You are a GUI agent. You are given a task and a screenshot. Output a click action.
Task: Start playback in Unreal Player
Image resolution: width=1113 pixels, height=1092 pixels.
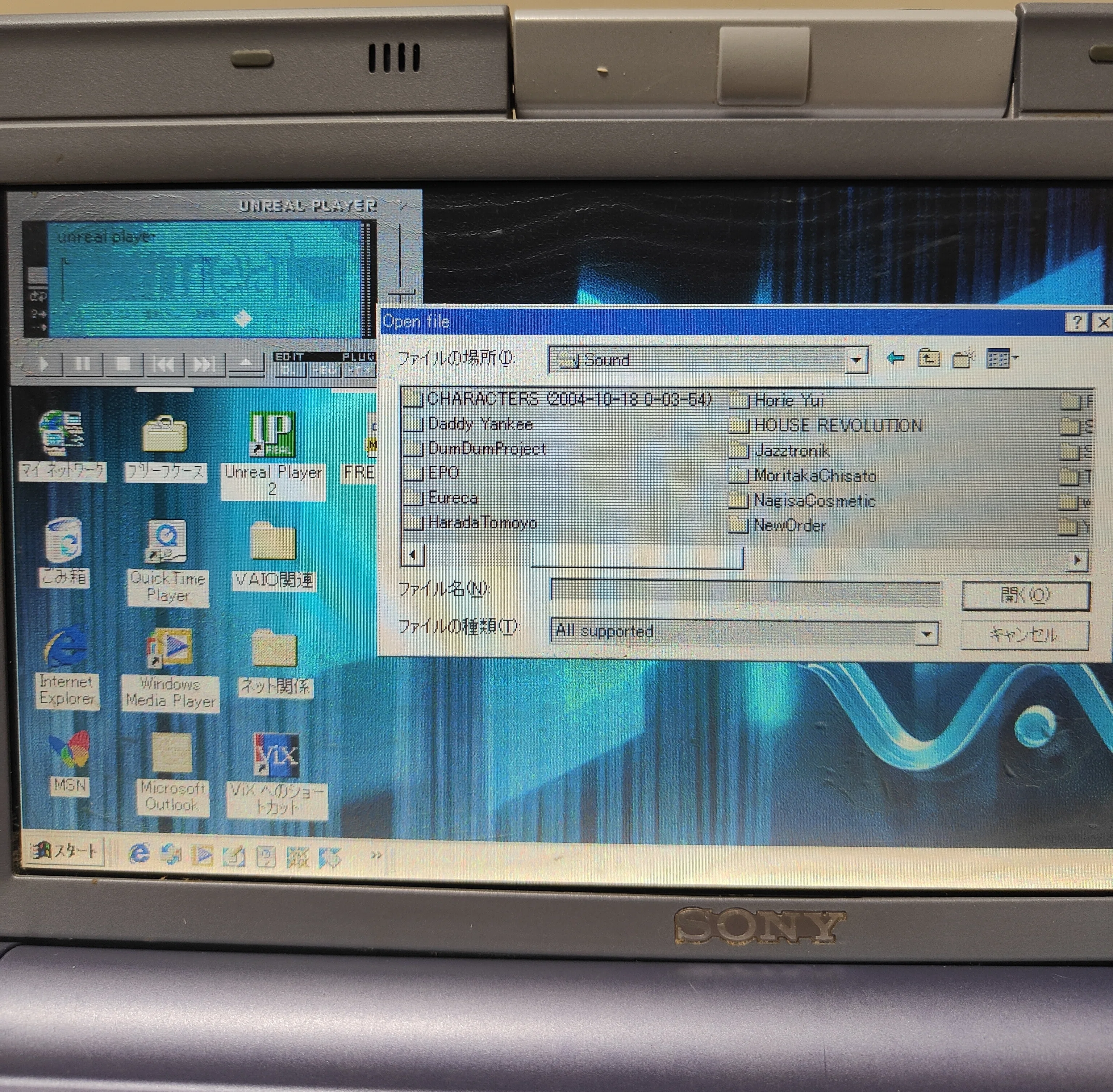click(x=43, y=364)
